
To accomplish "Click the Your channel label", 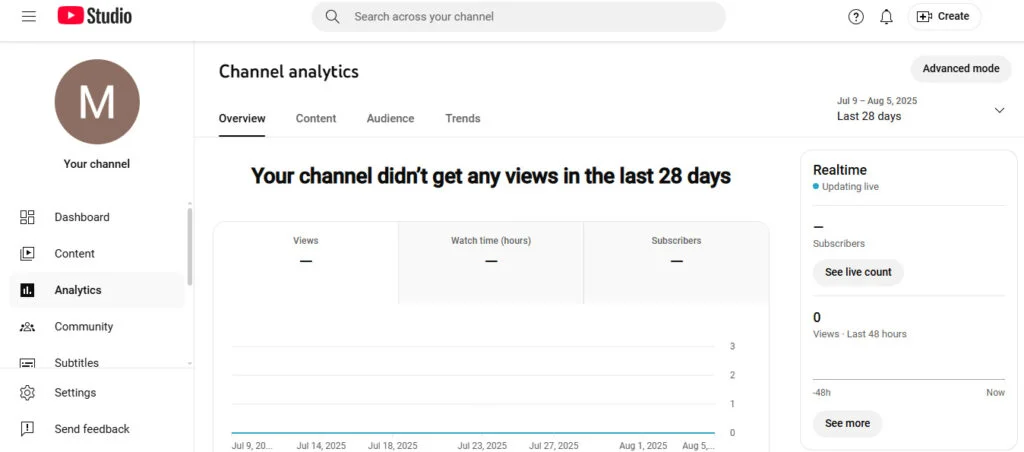I will click(x=97, y=164).
